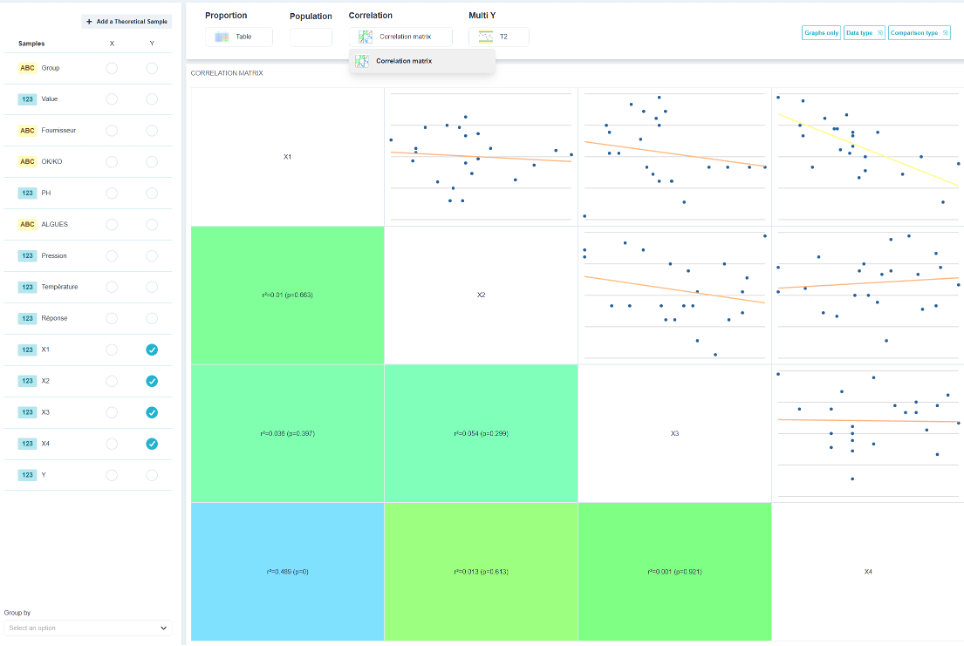Click the T2 chart icon under Multi Y
Image resolution: width=964 pixels, height=646 pixels.
486,37
